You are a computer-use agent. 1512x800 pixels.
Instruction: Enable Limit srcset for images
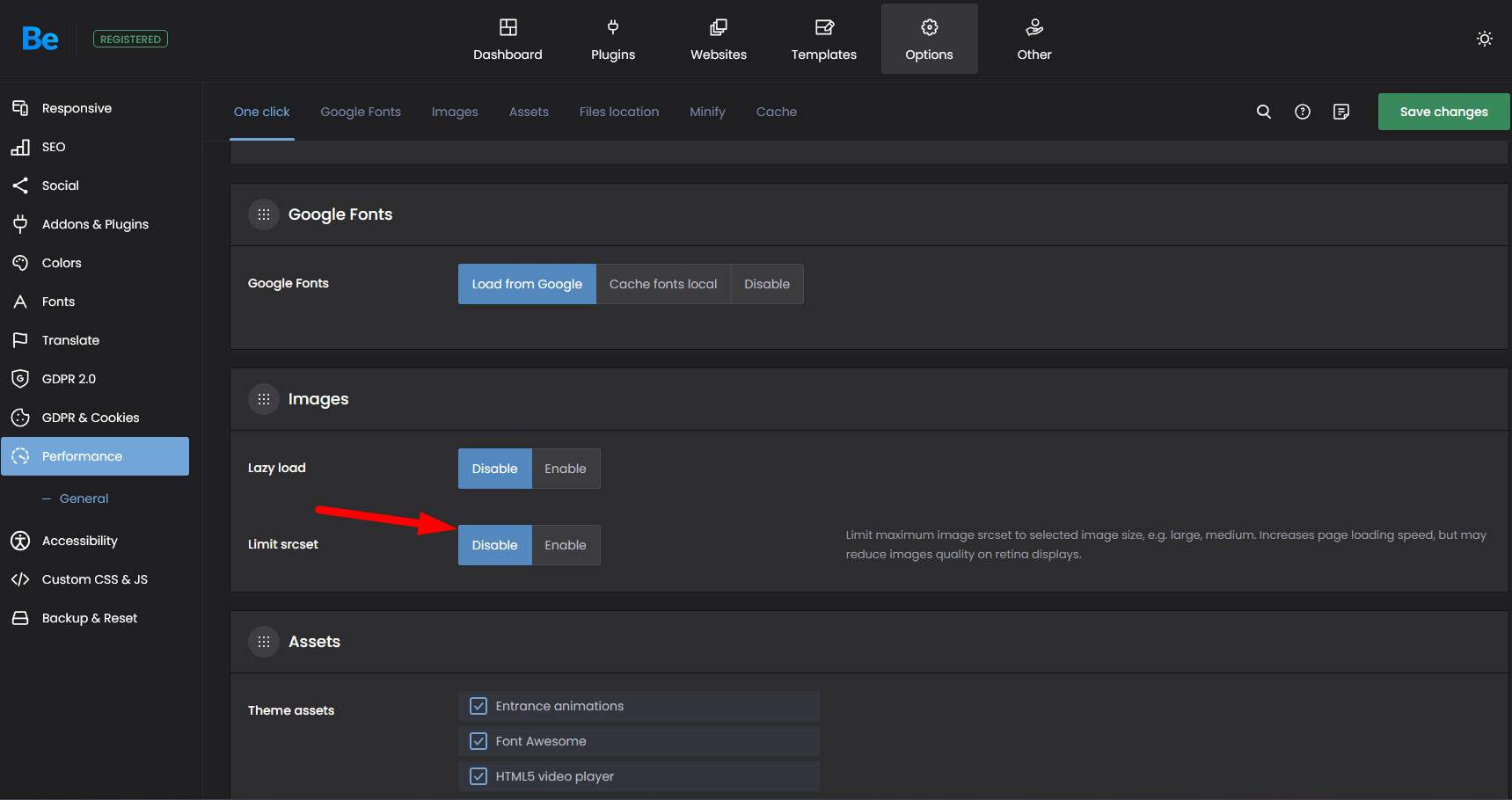565,545
